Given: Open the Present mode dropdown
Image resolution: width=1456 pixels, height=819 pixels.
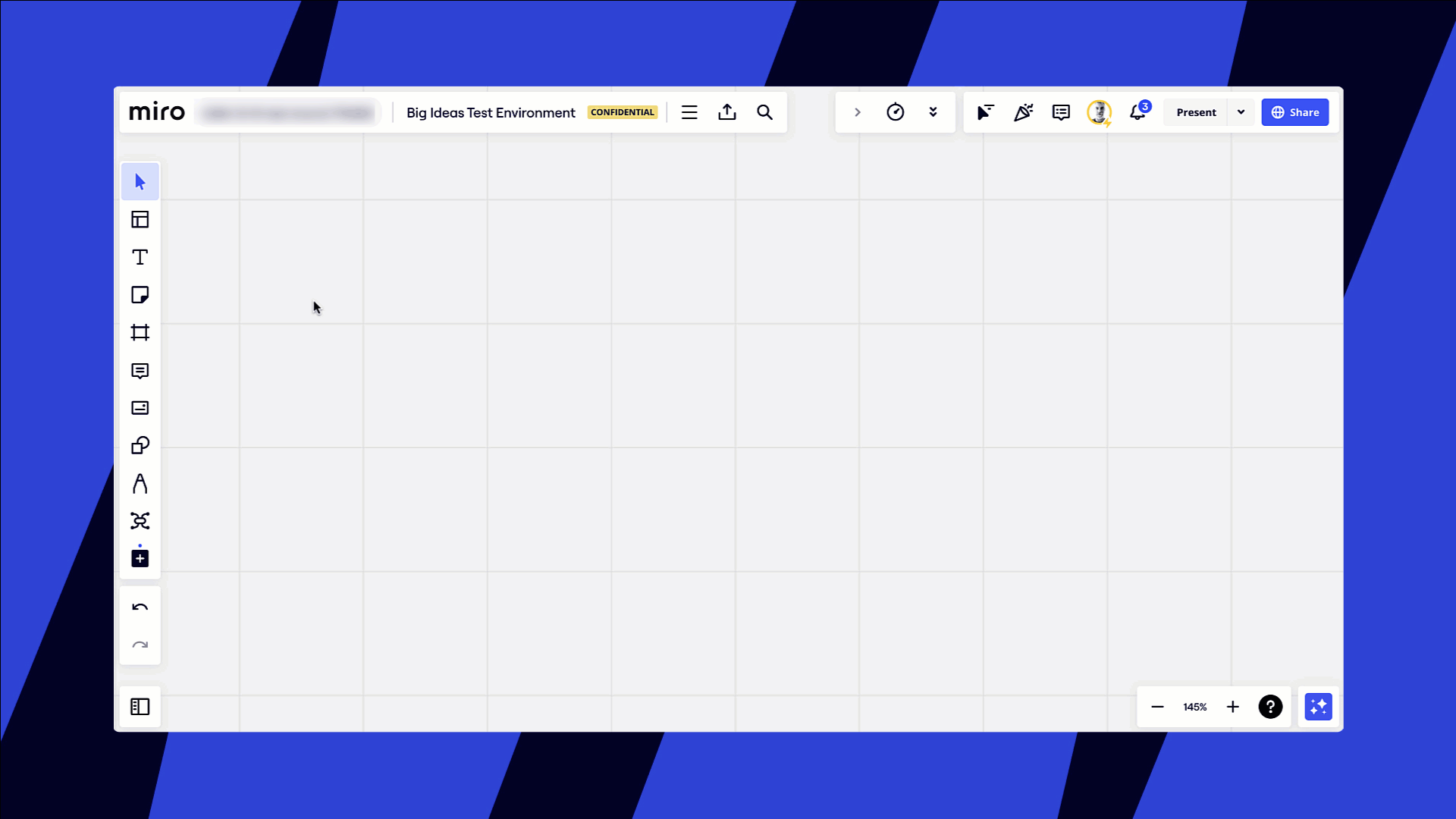Looking at the screenshot, I should click(1241, 111).
